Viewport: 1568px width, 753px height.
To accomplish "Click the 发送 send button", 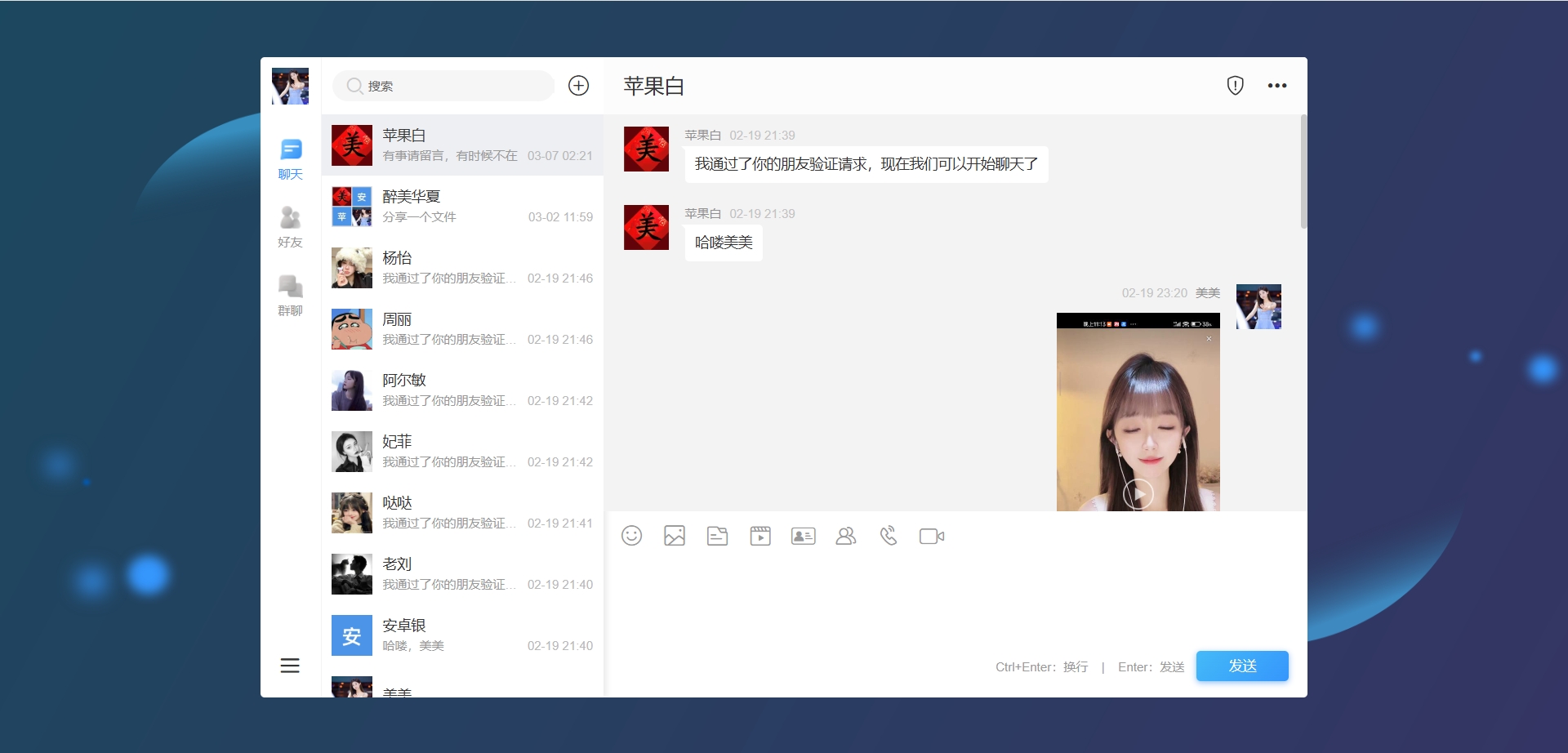I will point(1241,666).
